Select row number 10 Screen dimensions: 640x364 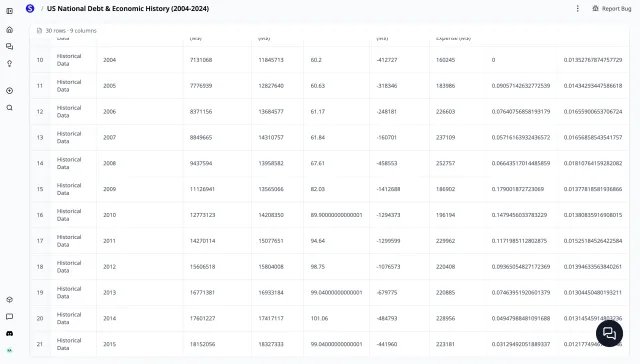click(40, 60)
